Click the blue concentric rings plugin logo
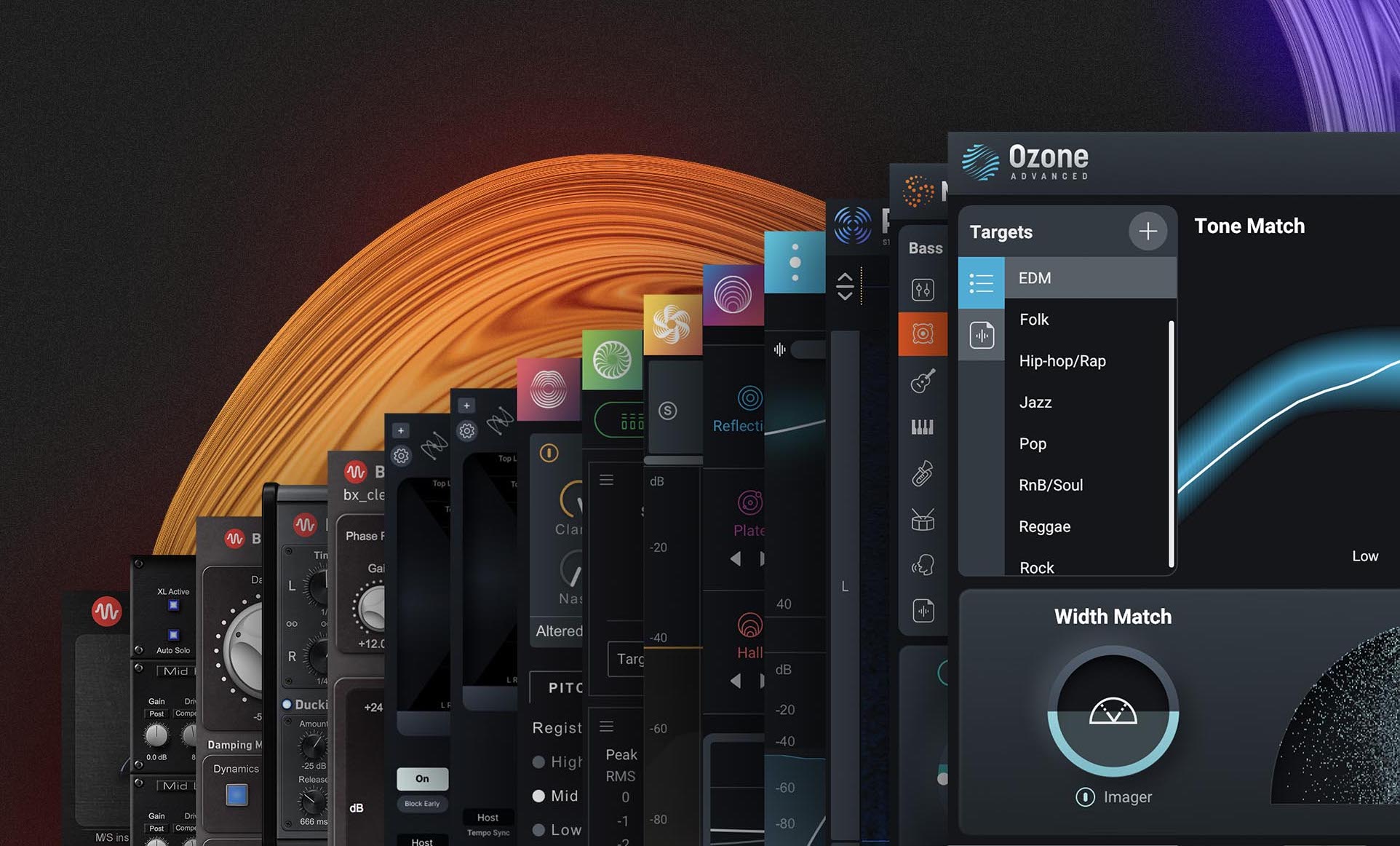The width and height of the screenshot is (1400, 846). 852,224
